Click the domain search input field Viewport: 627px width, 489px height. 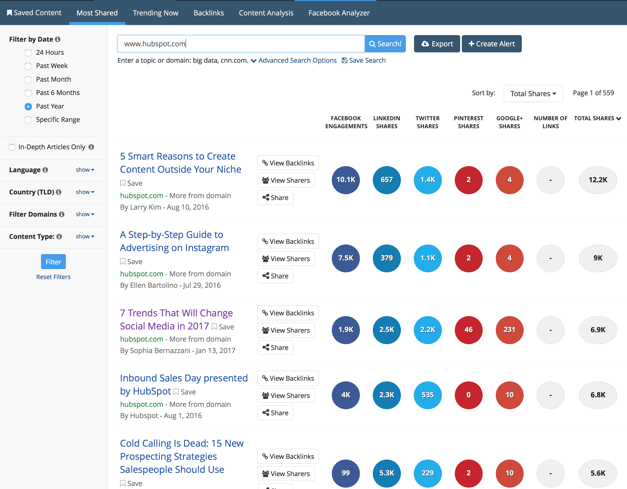[241, 44]
